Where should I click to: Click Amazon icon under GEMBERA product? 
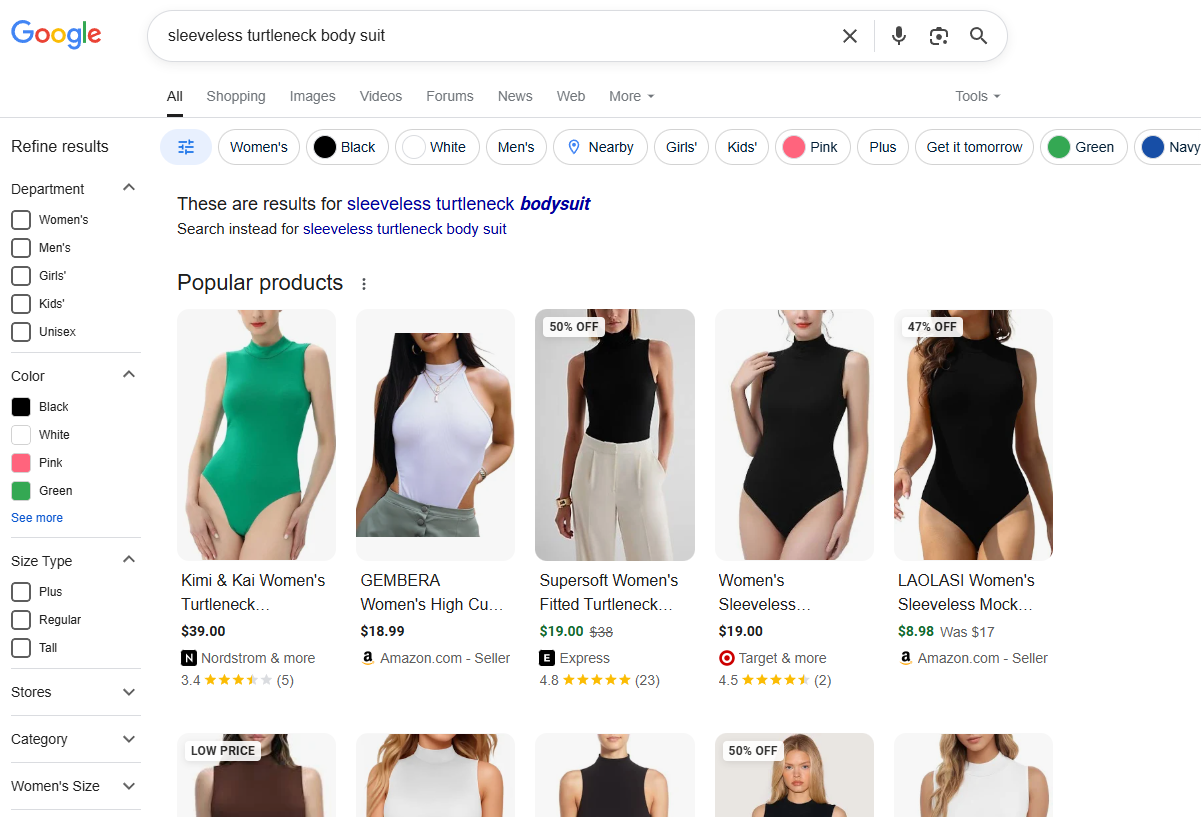pos(368,658)
